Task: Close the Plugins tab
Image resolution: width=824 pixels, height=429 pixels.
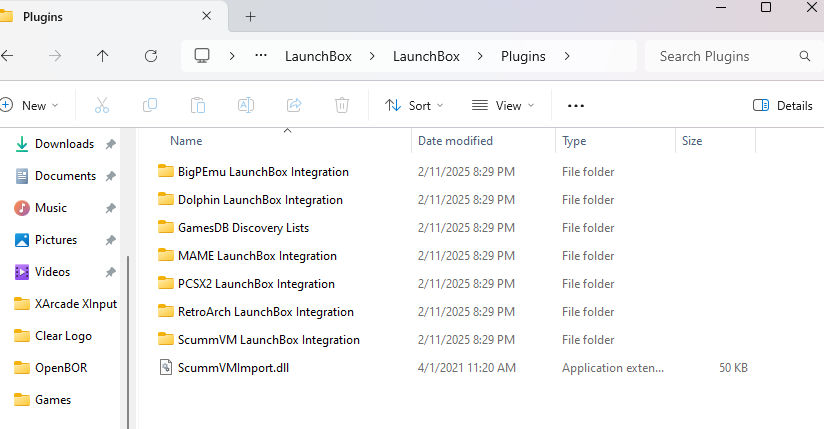Action: (207, 16)
